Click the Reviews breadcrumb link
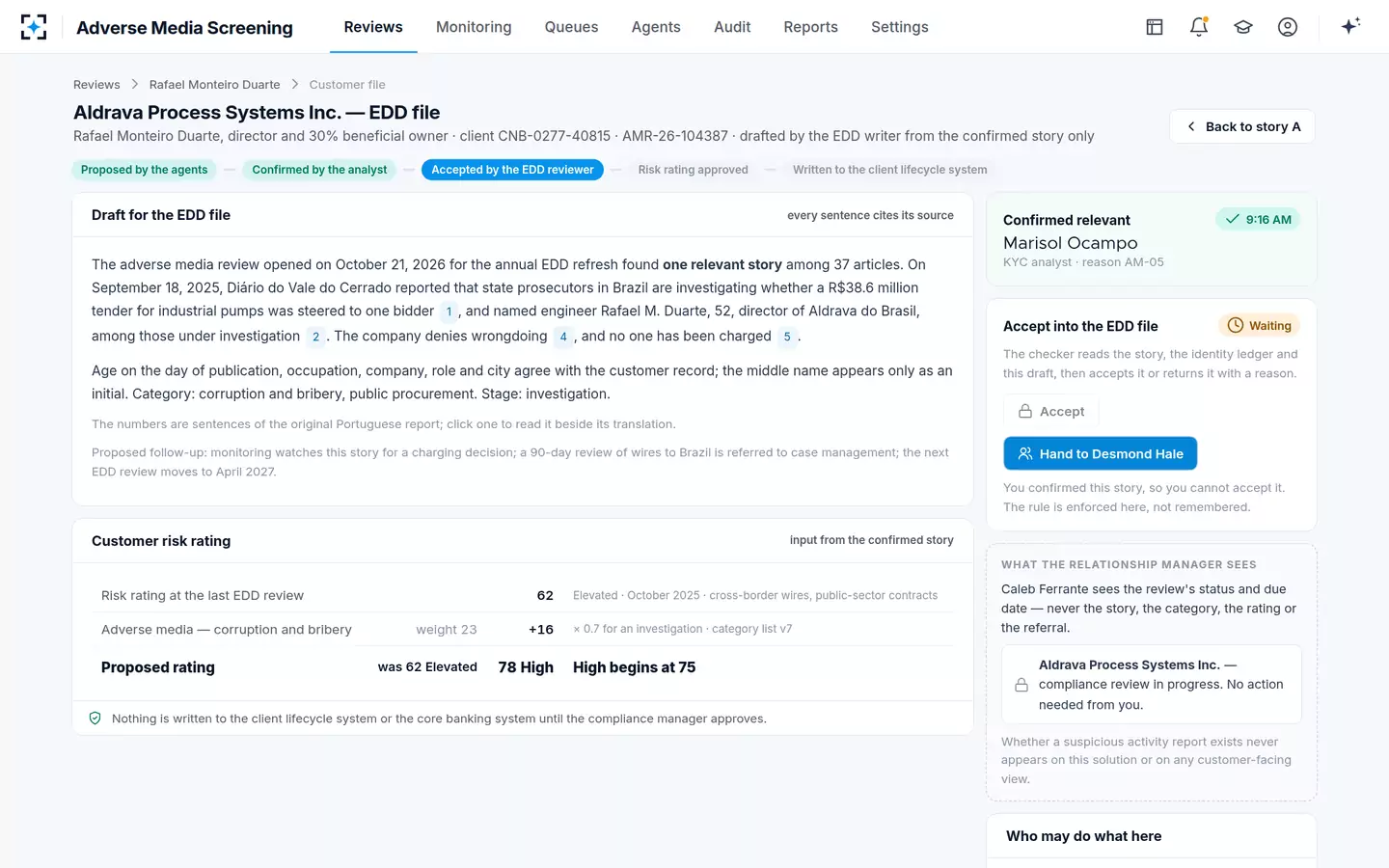Image resolution: width=1389 pixels, height=868 pixels. click(96, 85)
